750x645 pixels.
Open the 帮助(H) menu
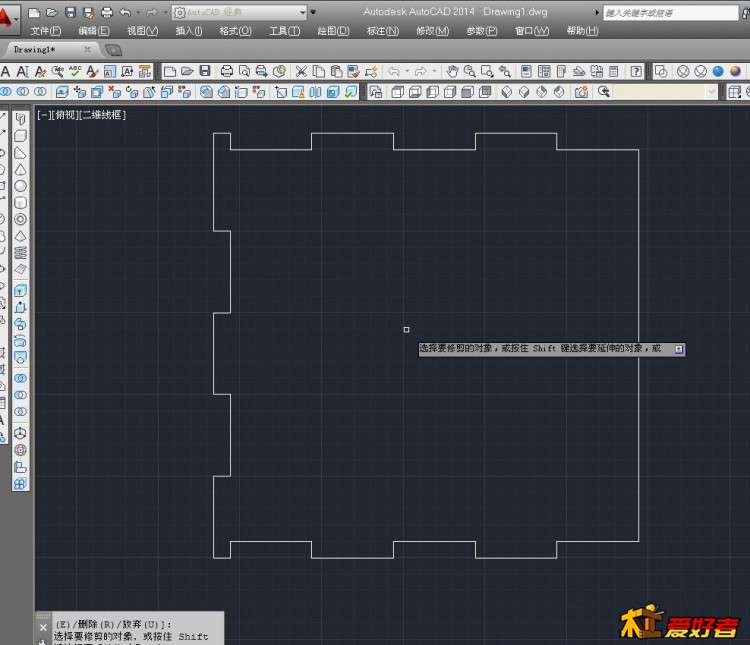(x=582, y=31)
